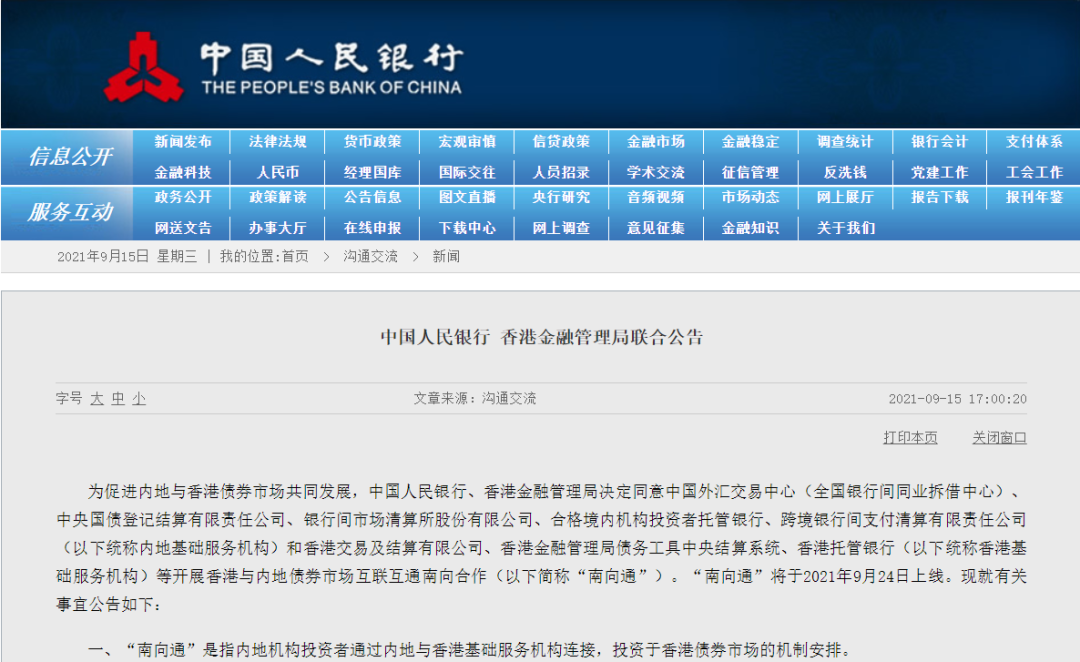Open 央行研究 from the lower menu
The image size is (1080, 662).
561,199
